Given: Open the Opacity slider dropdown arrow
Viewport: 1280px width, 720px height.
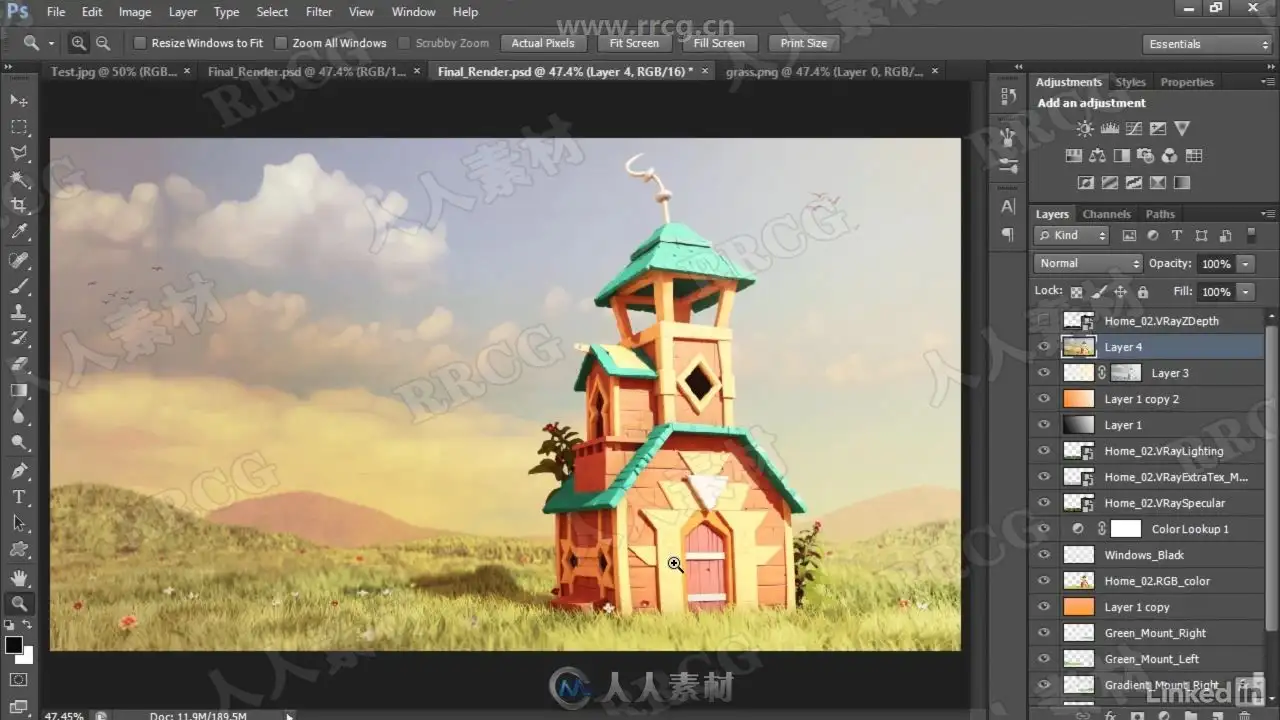Looking at the screenshot, I should coord(1246,264).
